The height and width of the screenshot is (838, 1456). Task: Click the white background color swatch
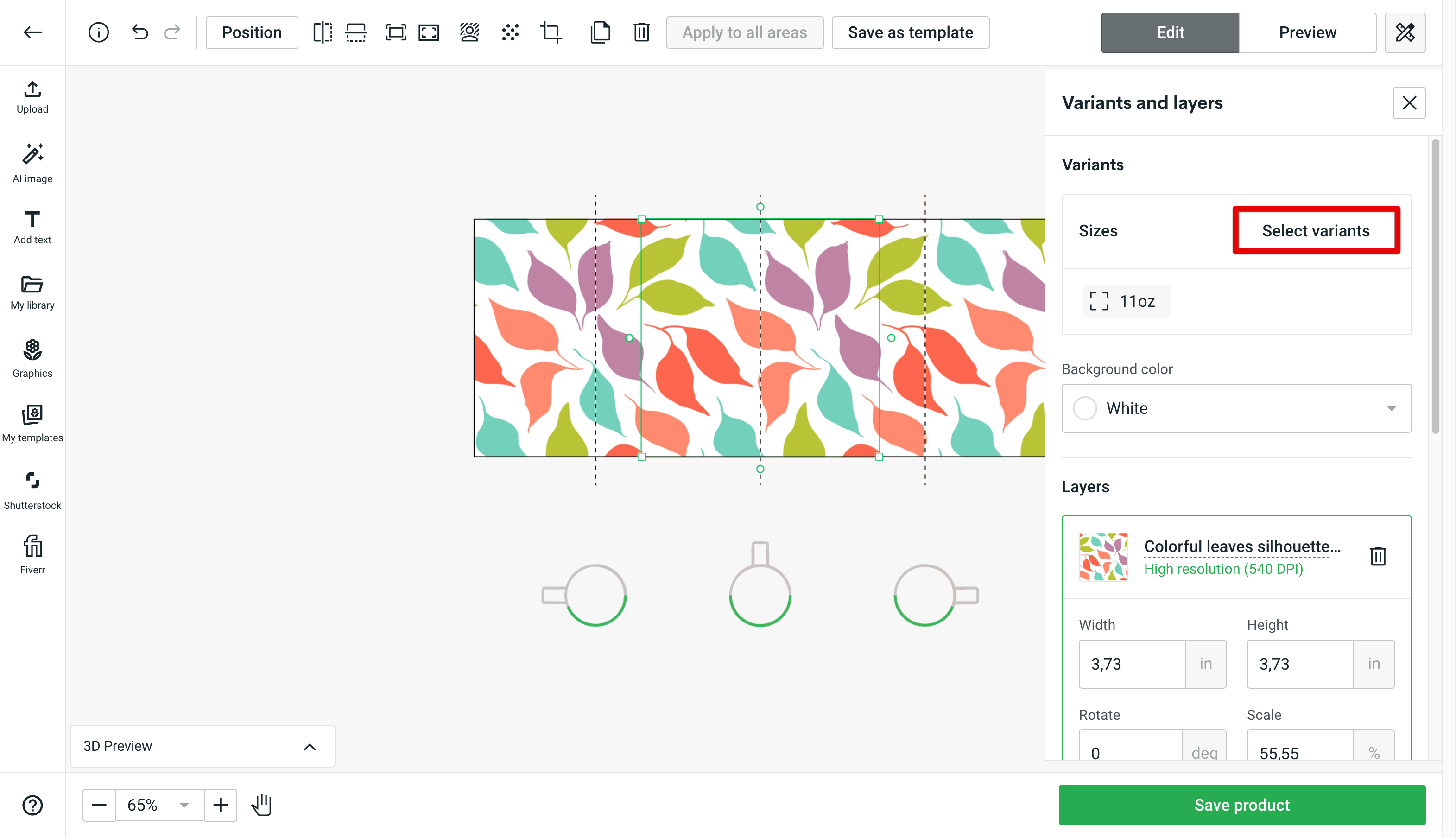[1085, 408]
